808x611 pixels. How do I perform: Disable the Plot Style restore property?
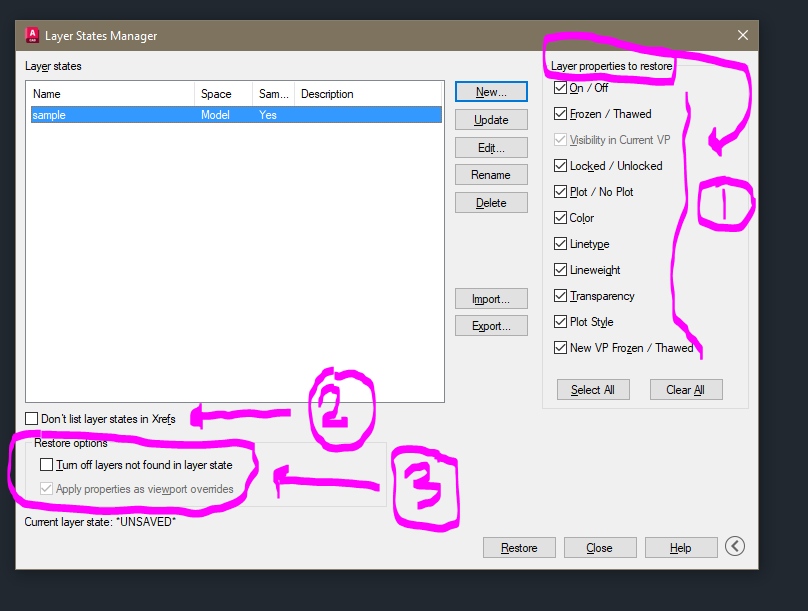pos(559,321)
